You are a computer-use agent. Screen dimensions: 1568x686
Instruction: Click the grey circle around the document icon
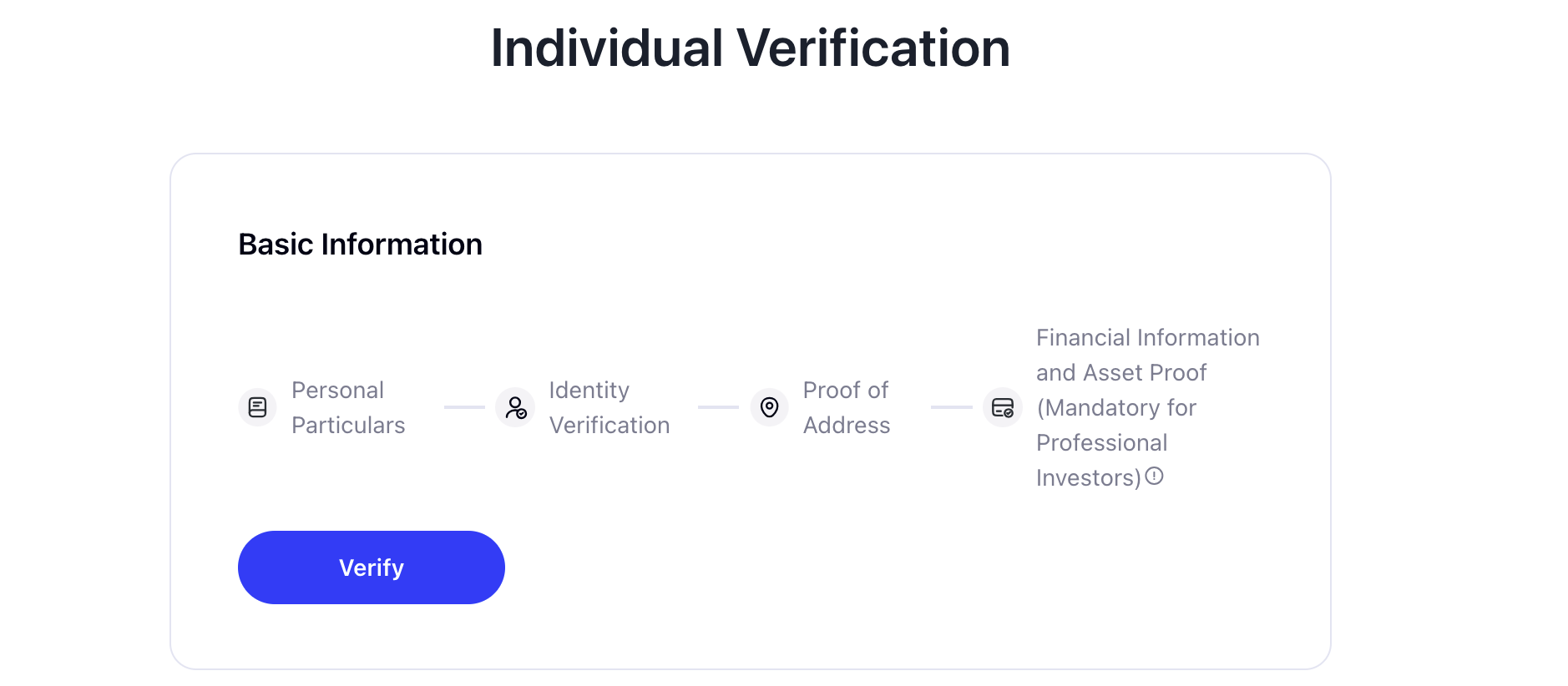(x=257, y=407)
